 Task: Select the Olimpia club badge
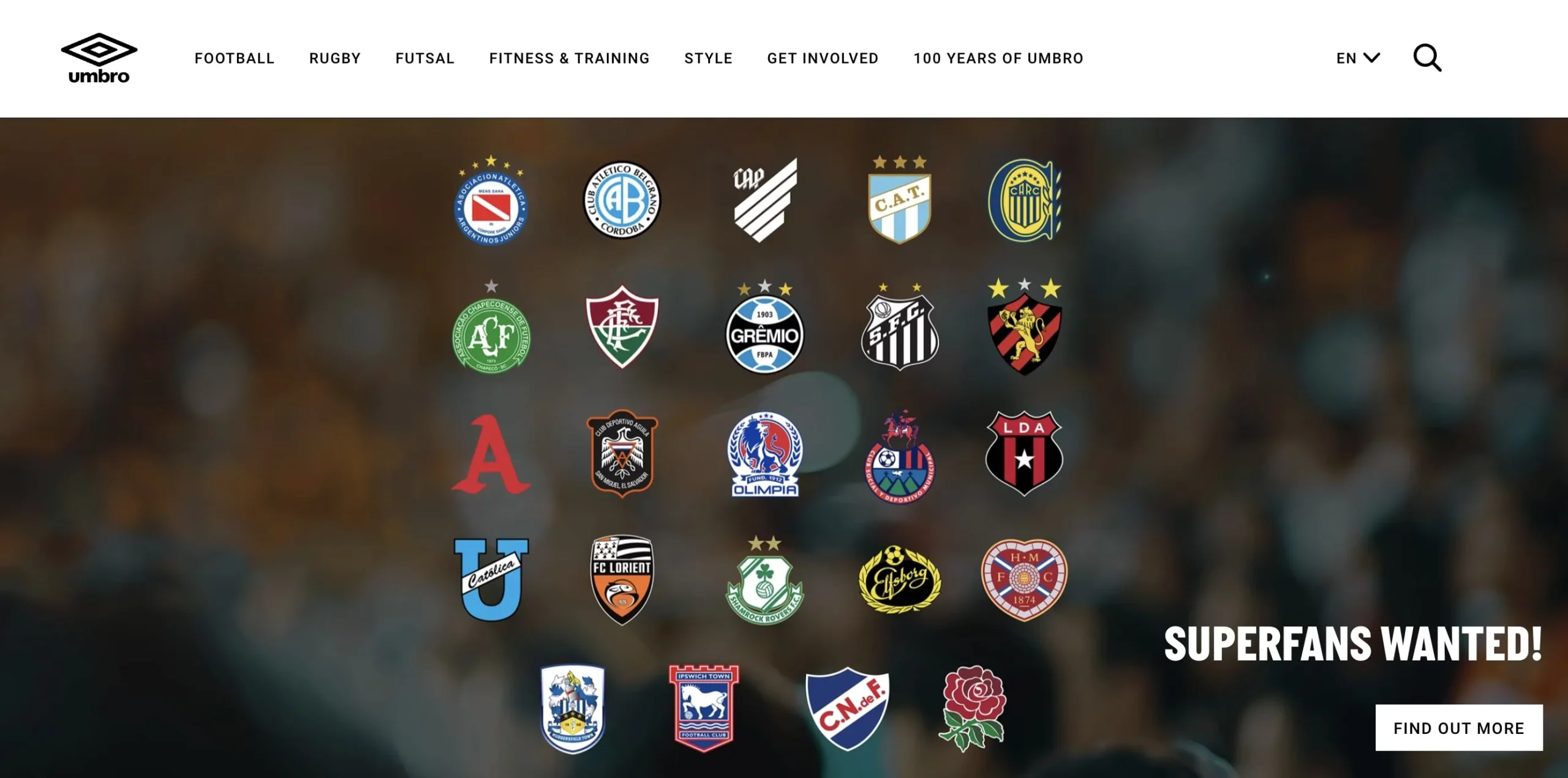pos(764,454)
